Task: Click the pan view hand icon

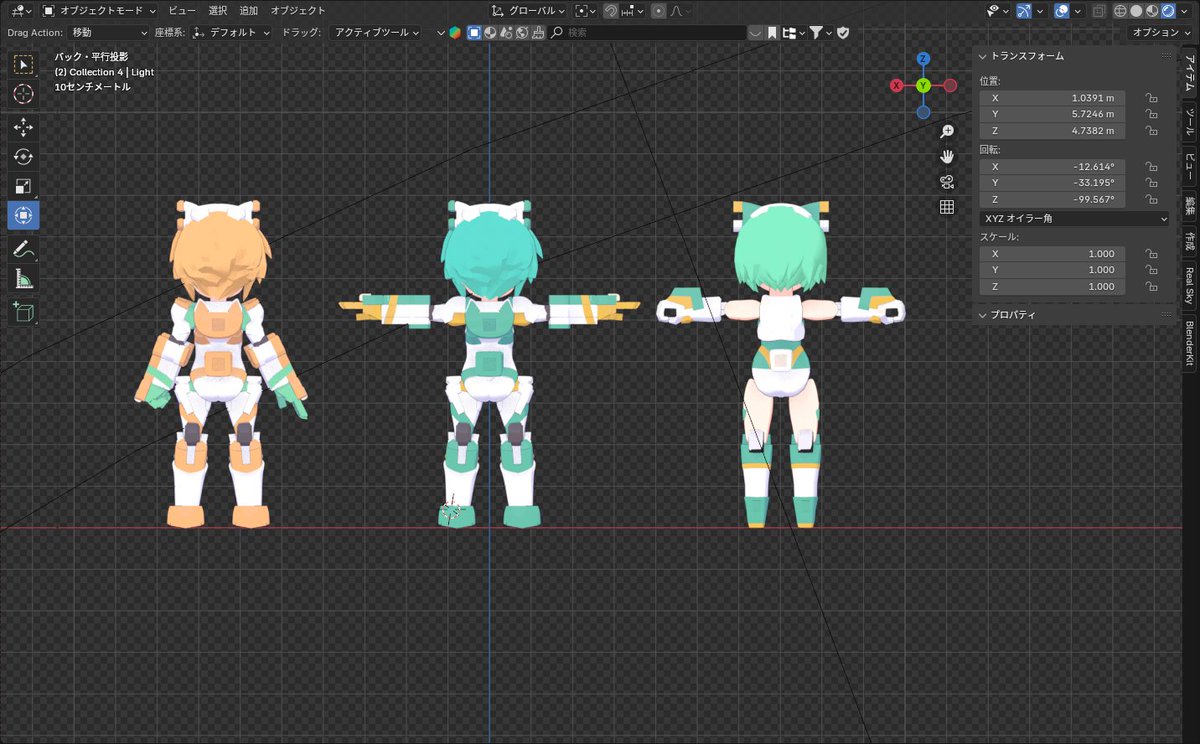Action: (x=946, y=156)
